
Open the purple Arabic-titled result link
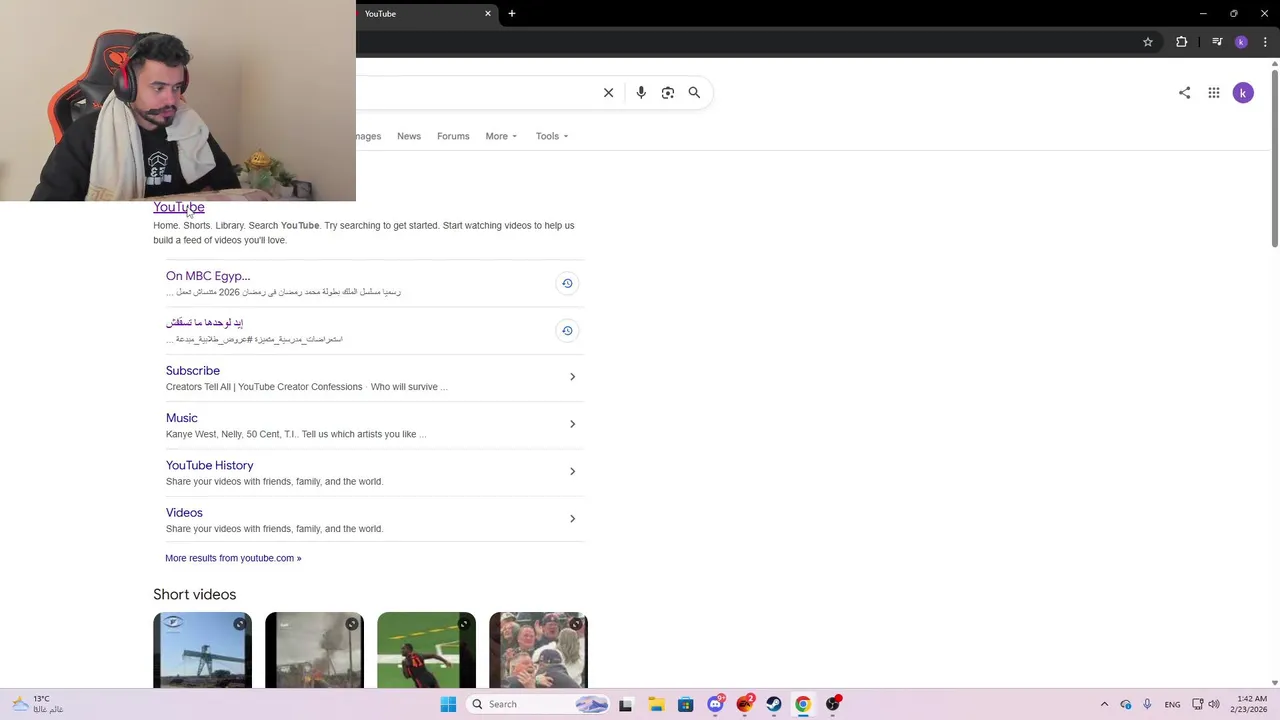(205, 323)
